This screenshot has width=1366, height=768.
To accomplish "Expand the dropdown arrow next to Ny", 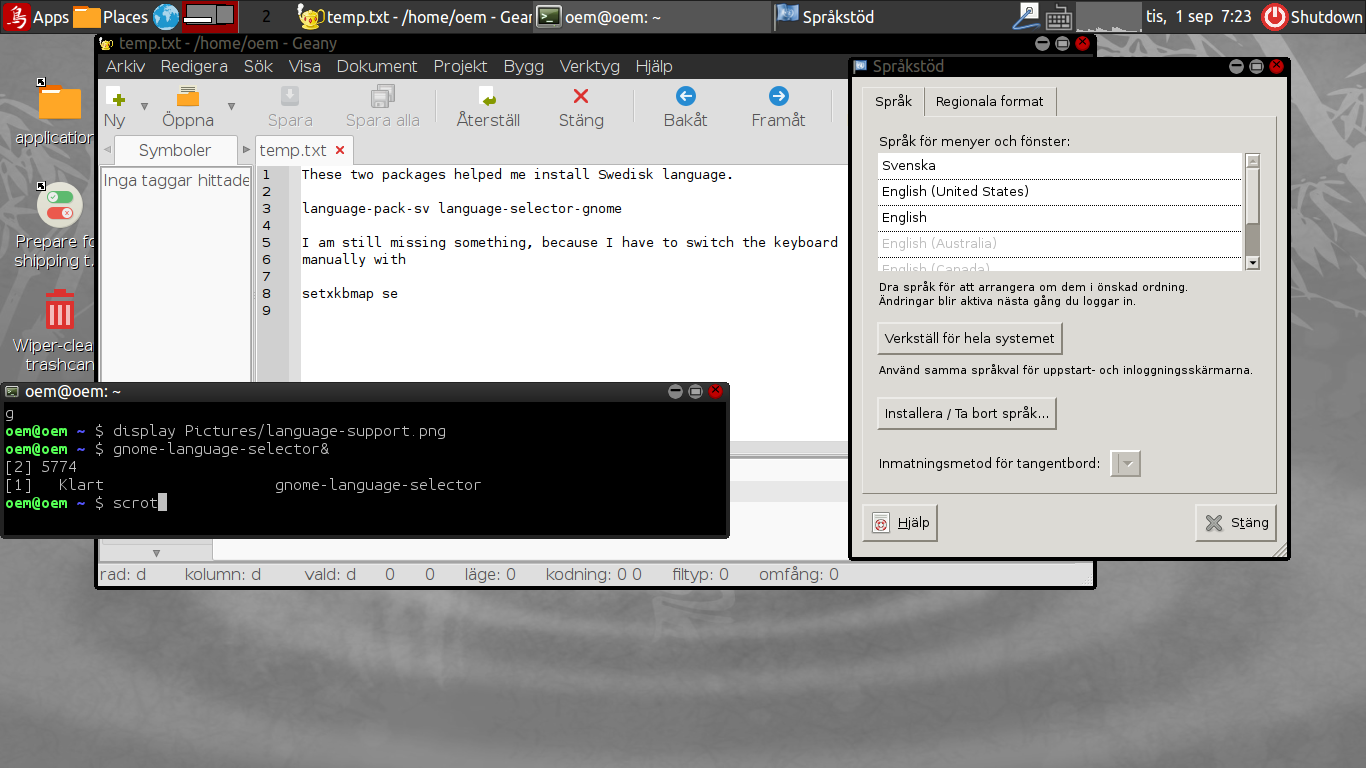I will click(x=144, y=106).
